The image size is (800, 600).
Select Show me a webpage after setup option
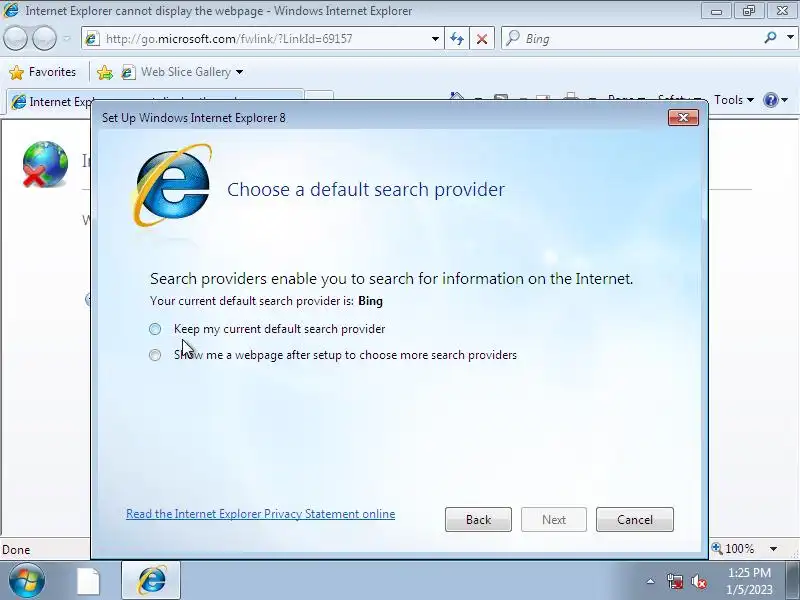pos(155,355)
